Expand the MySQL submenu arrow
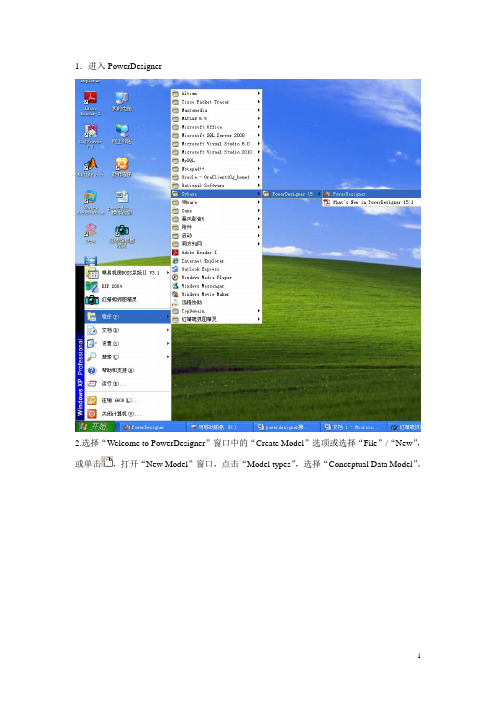Image resolution: width=496 pixels, height=702 pixels. (x=259, y=160)
